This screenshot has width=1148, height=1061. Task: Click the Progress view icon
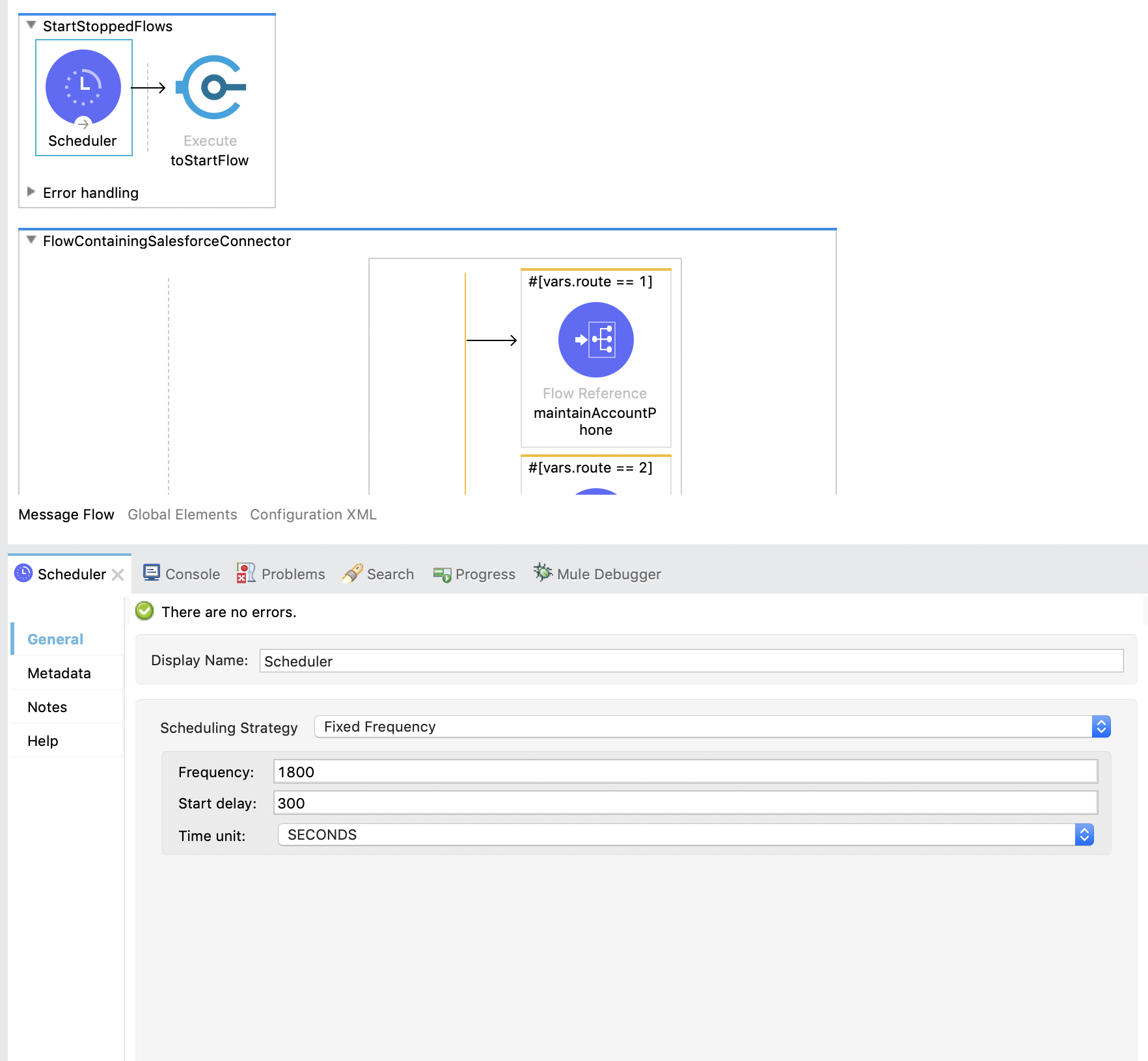[x=443, y=574]
